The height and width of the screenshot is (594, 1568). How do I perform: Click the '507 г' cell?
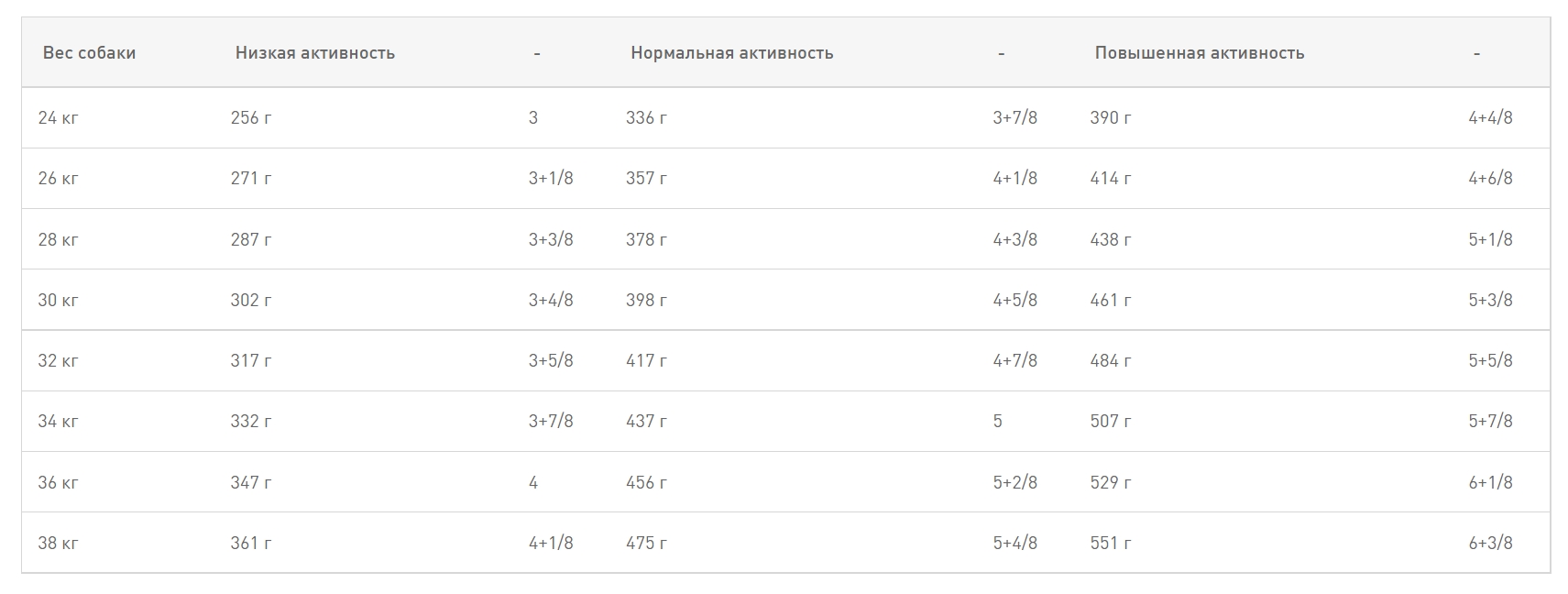point(1111,421)
